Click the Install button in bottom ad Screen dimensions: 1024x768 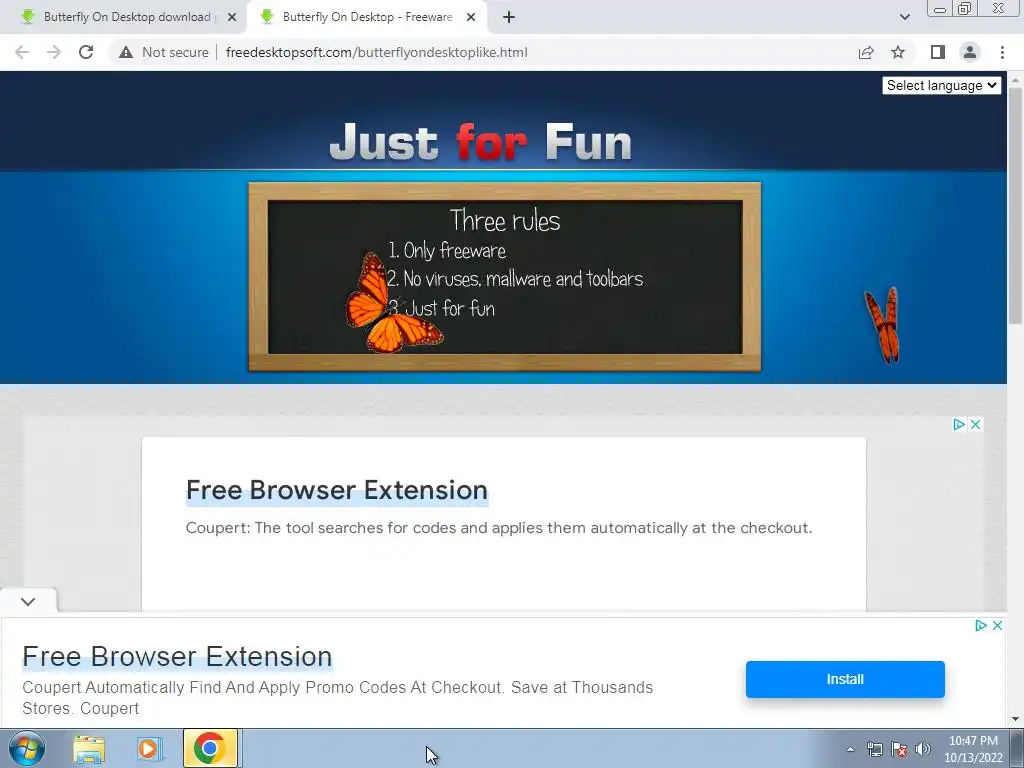(845, 679)
